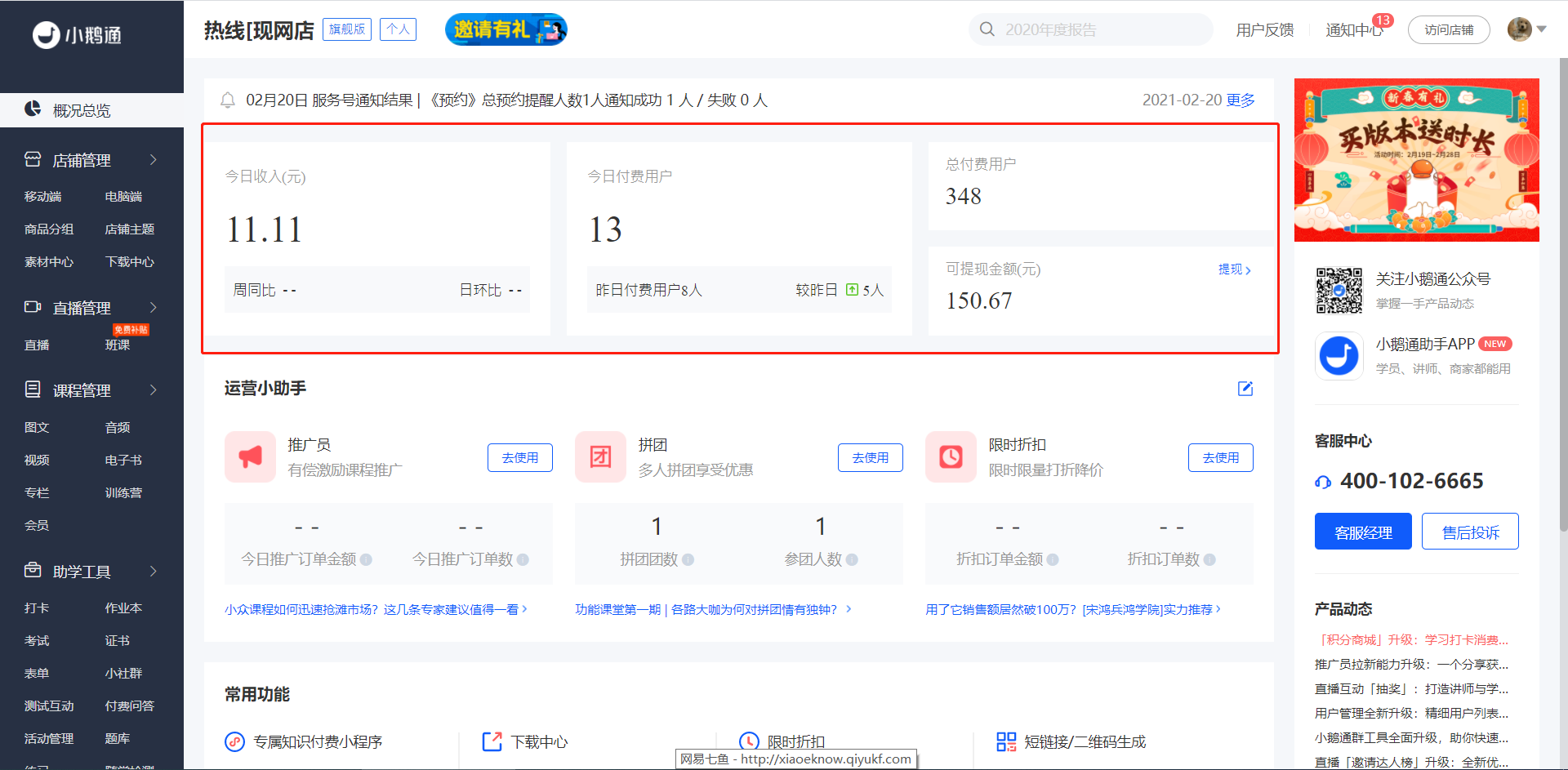The height and width of the screenshot is (770, 1568).
Task: Open 移动端 in the sidebar
Action: (42, 197)
